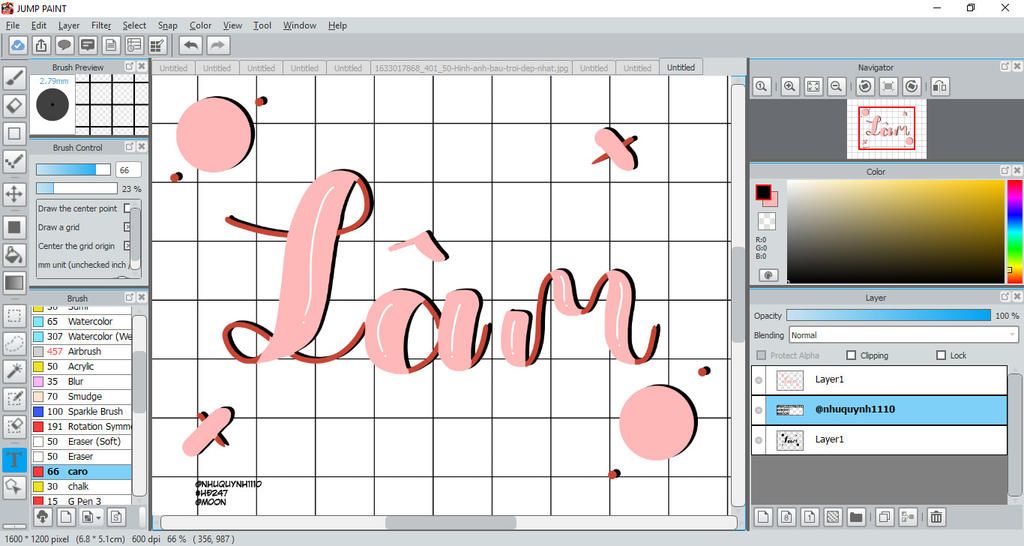The width and height of the screenshot is (1024, 546).
Task: Enable the layer Lock checkbox
Action: pos(941,355)
